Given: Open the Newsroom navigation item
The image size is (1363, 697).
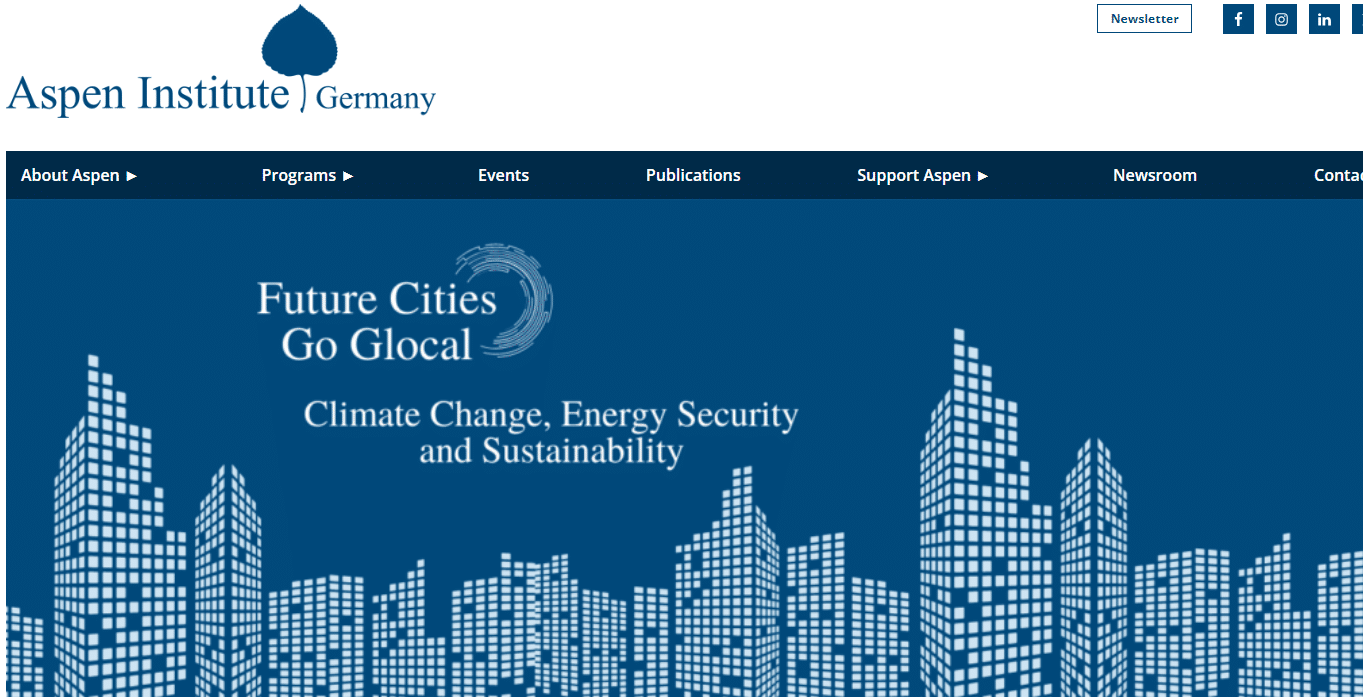Looking at the screenshot, I should coord(1154,175).
